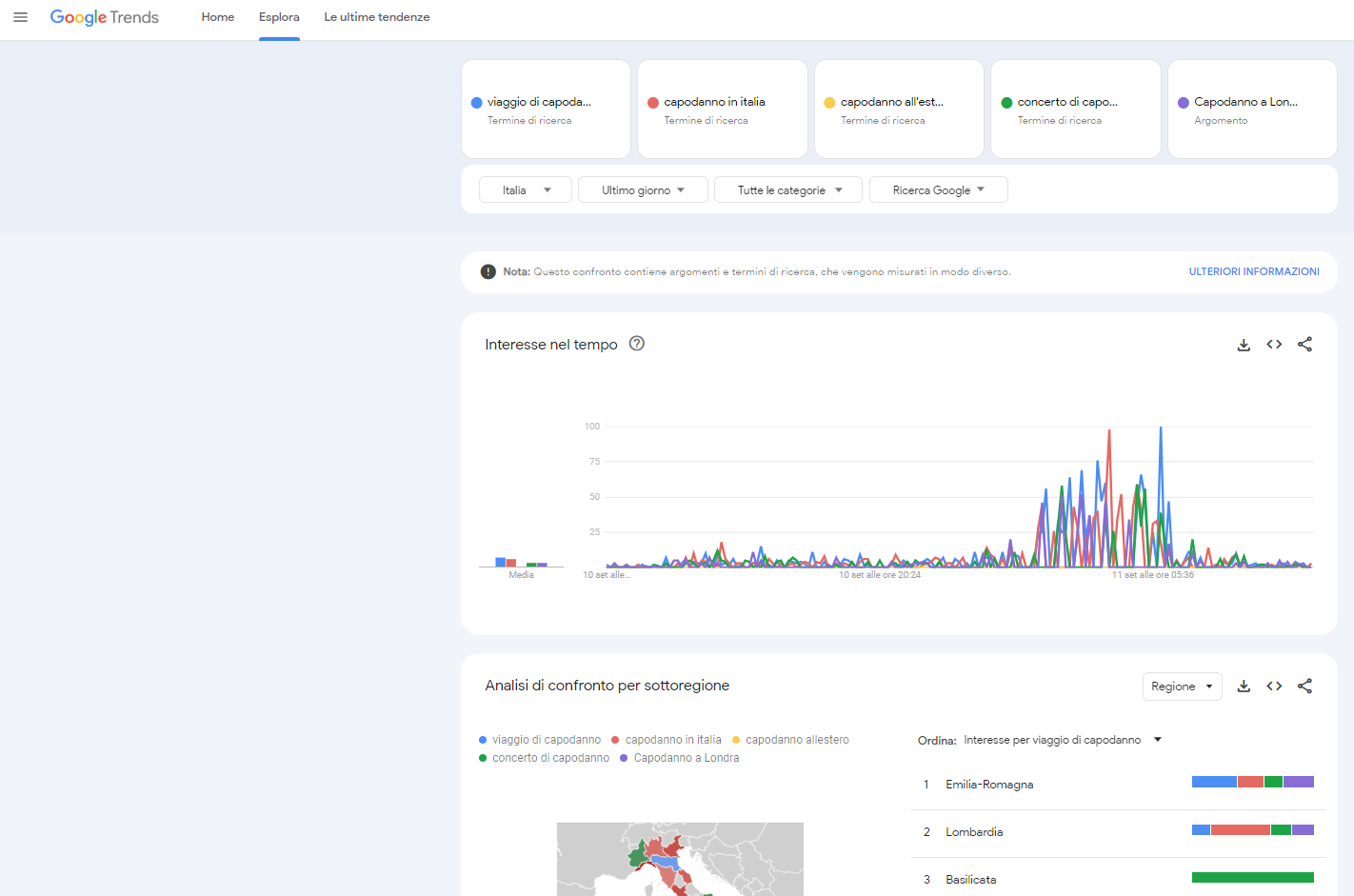
Task: Open embed code for Interesse nel tempo
Action: point(1274,345)
